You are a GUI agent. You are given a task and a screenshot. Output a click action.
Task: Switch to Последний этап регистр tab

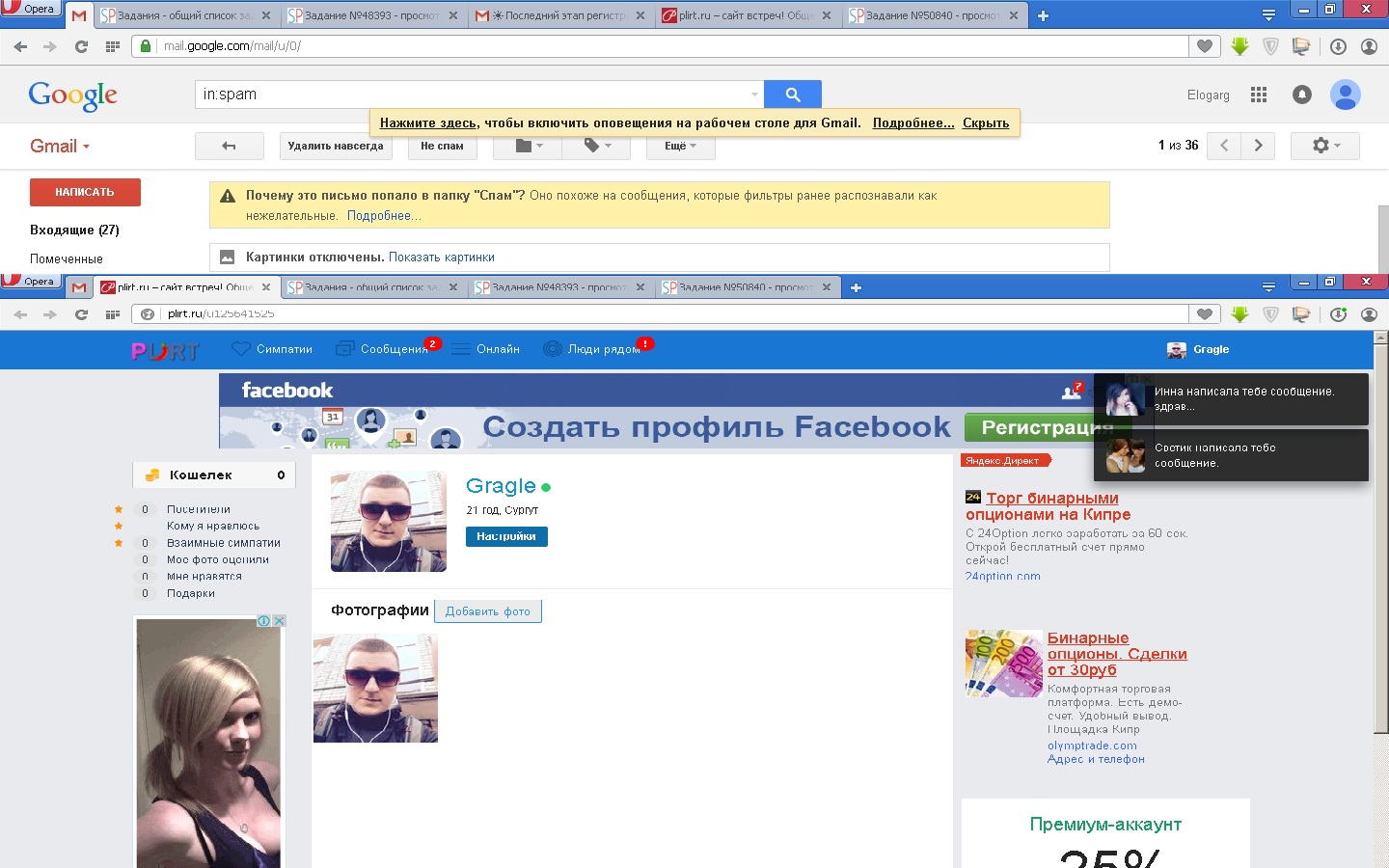pos(559,15)
